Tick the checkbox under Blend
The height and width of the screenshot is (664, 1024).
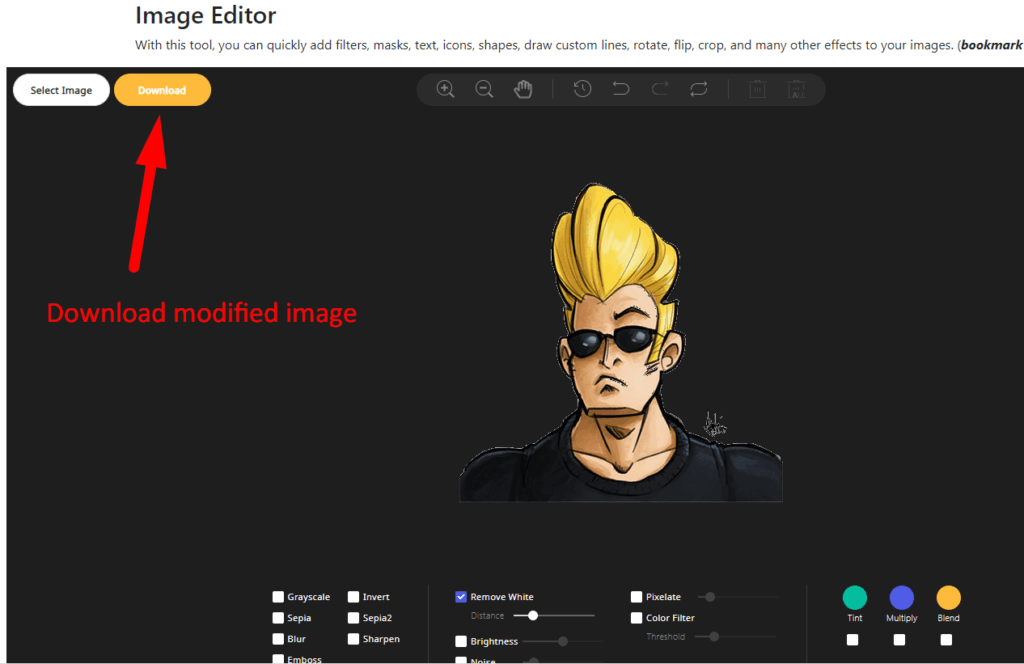(946, 640)
